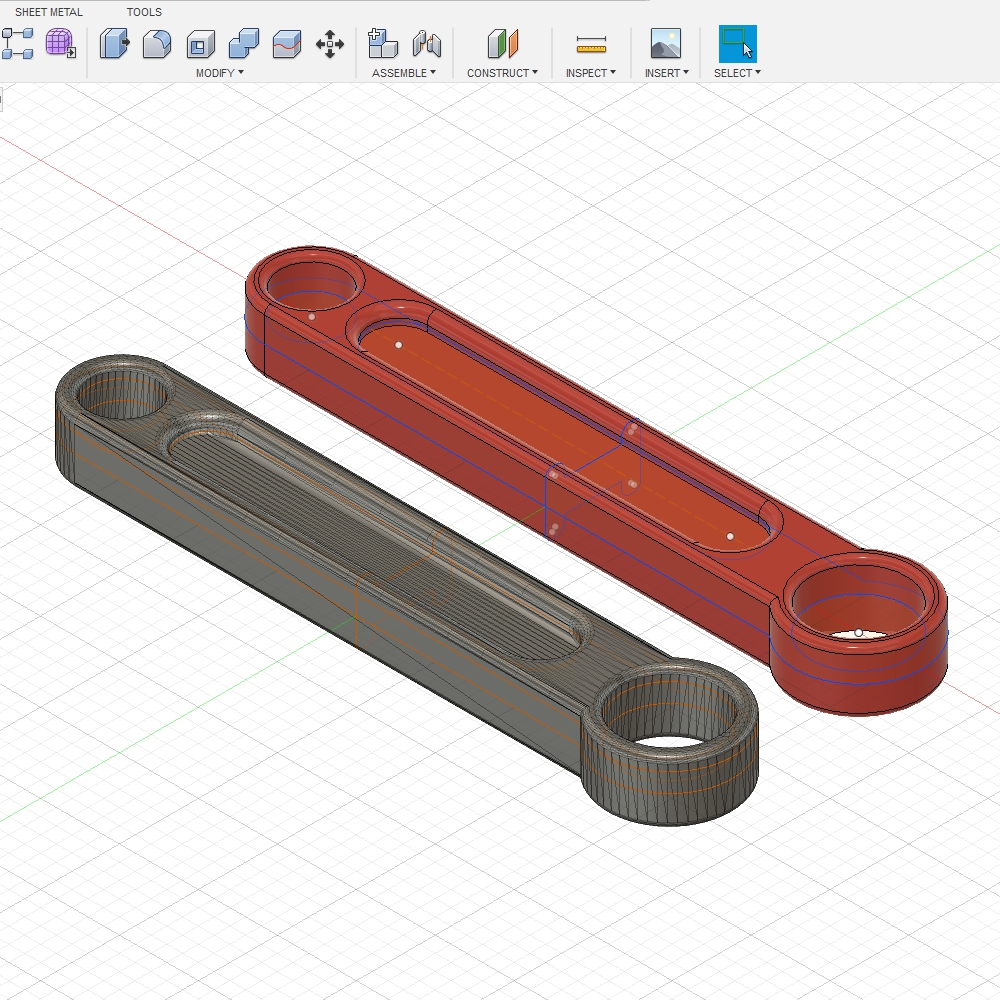Image resolution: width=1000 pixels, height=1000 pixels.
Task: Select the Shell tool
Action: pyautogui.click(x=200, y=44)
